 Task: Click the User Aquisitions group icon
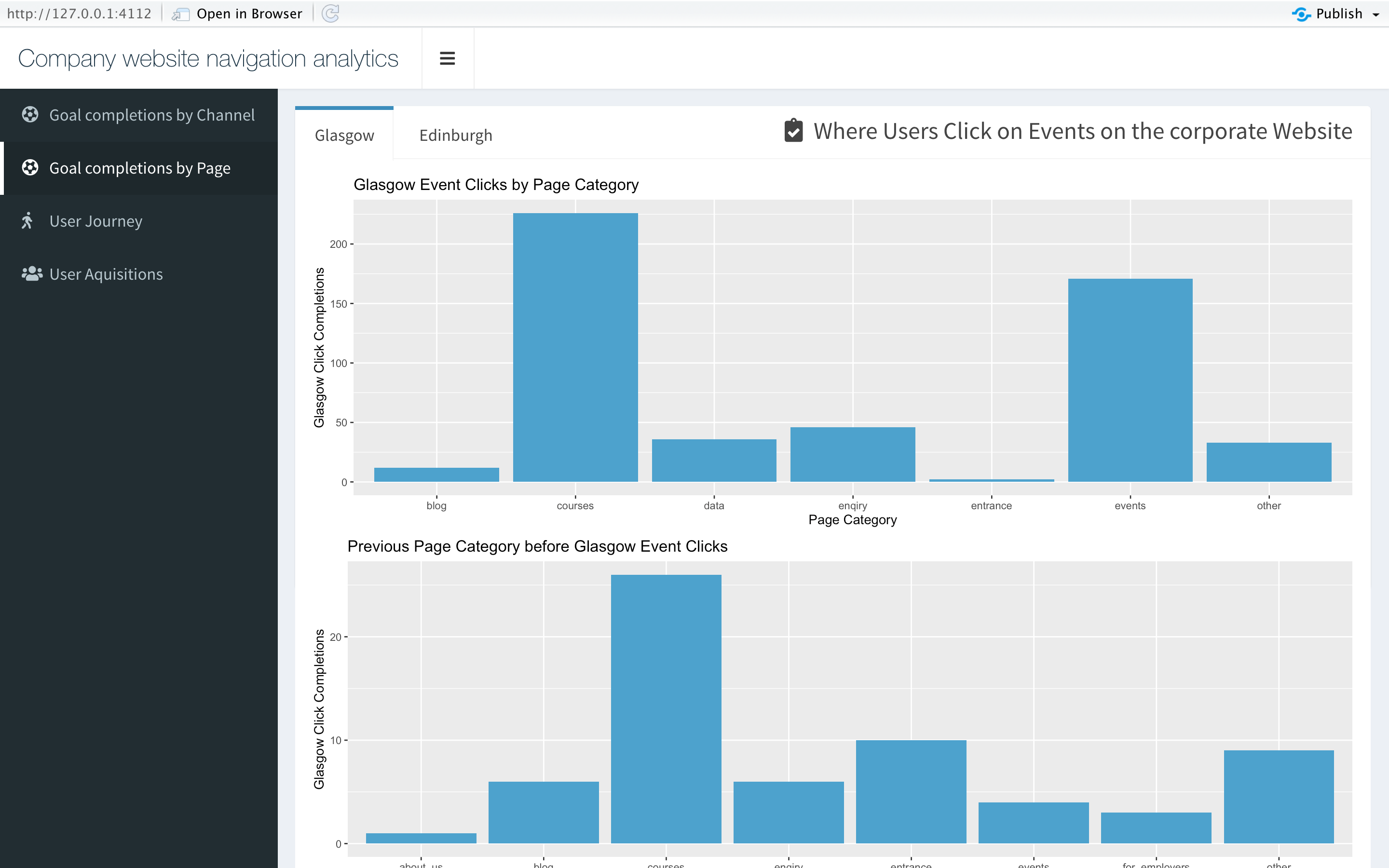pos(32,274)
